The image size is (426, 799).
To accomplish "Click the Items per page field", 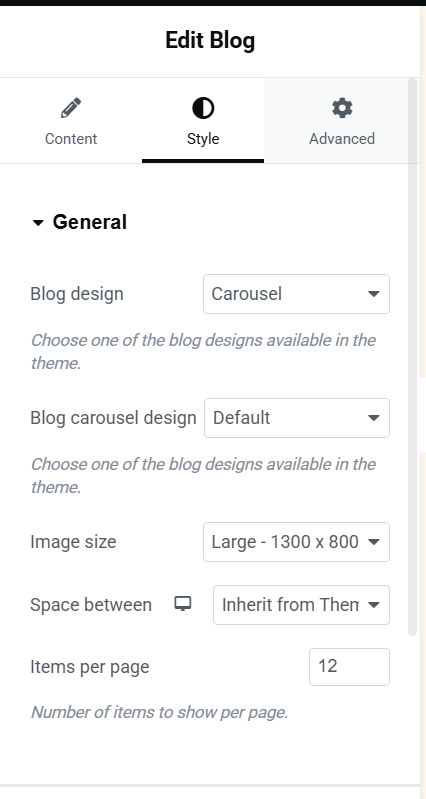I will [350, 667].
